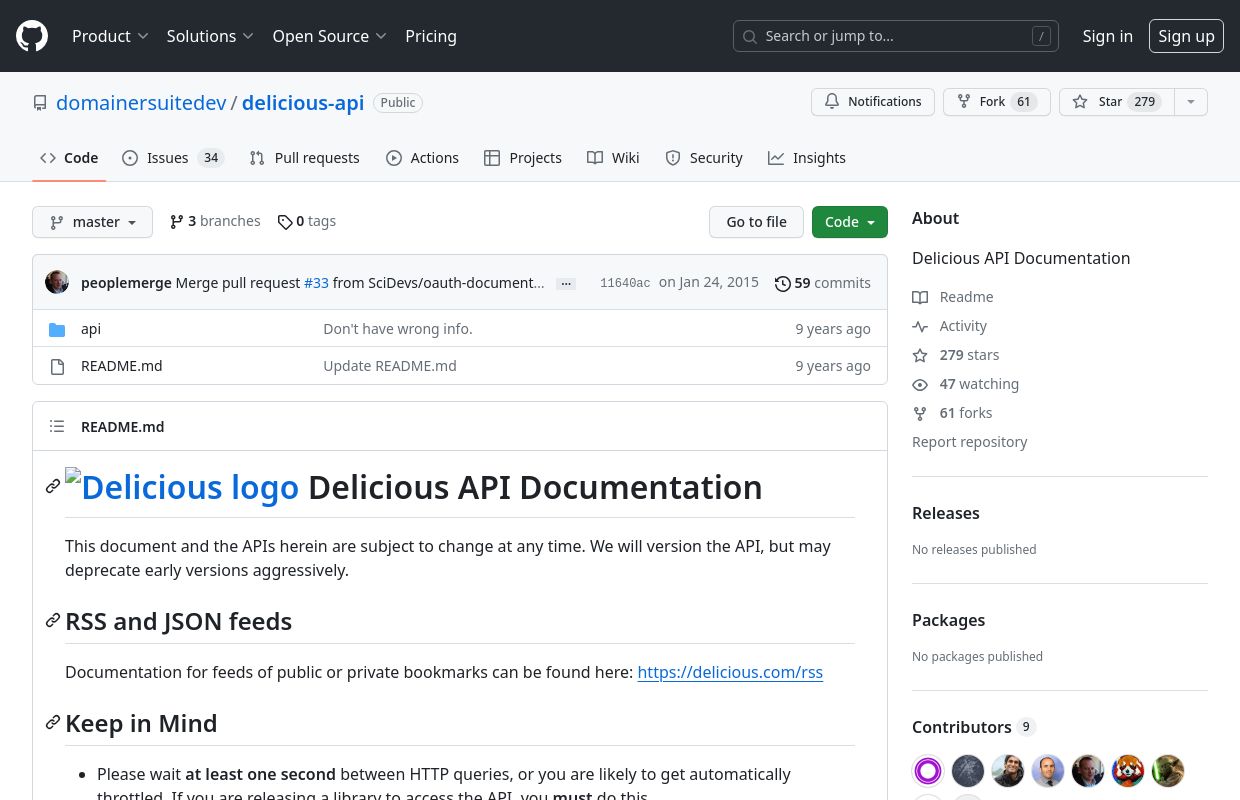Open the GitHub homepage logo

click(32, 36)
